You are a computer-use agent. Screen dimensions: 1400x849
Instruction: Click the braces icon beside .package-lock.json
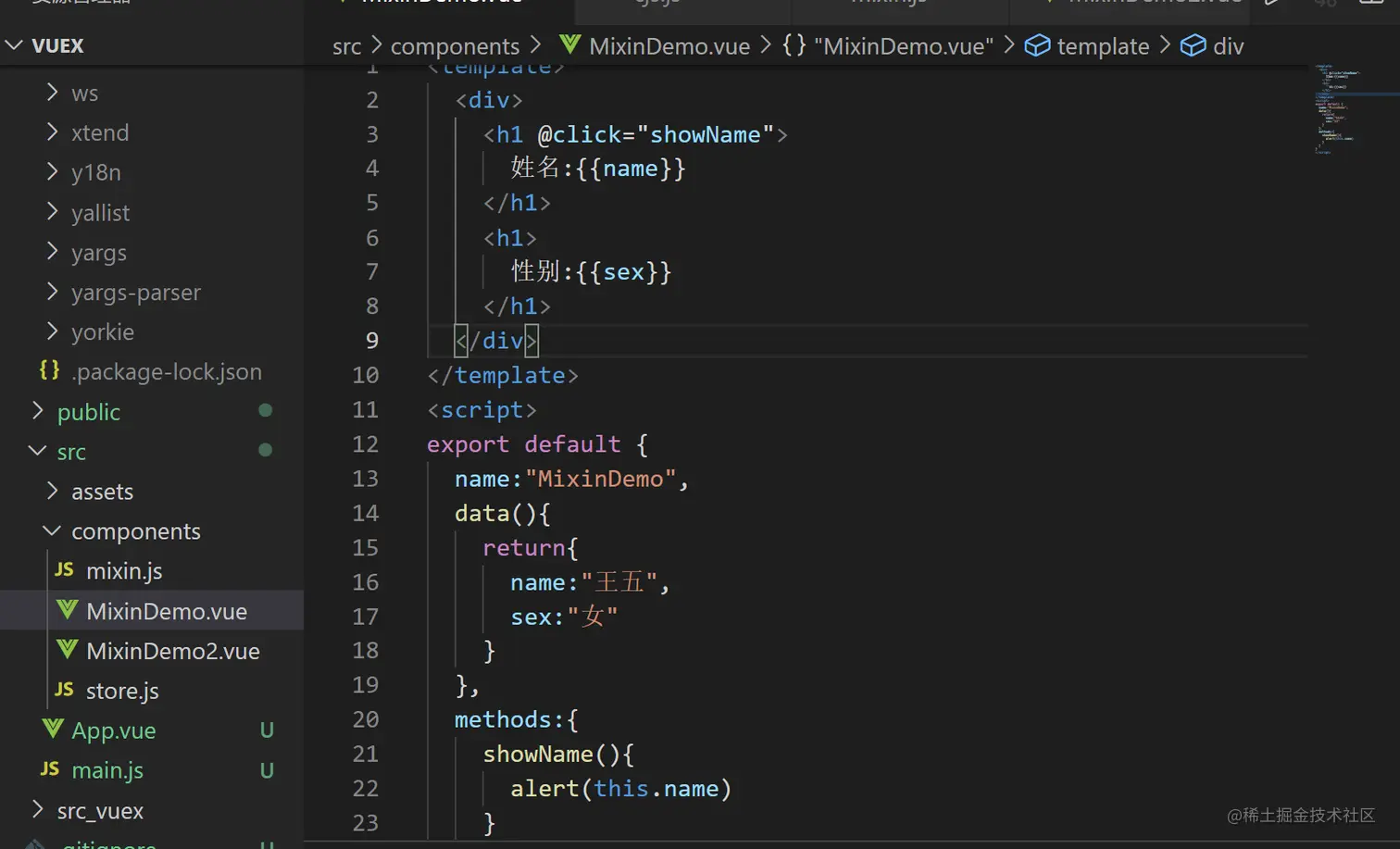[49, 370]
